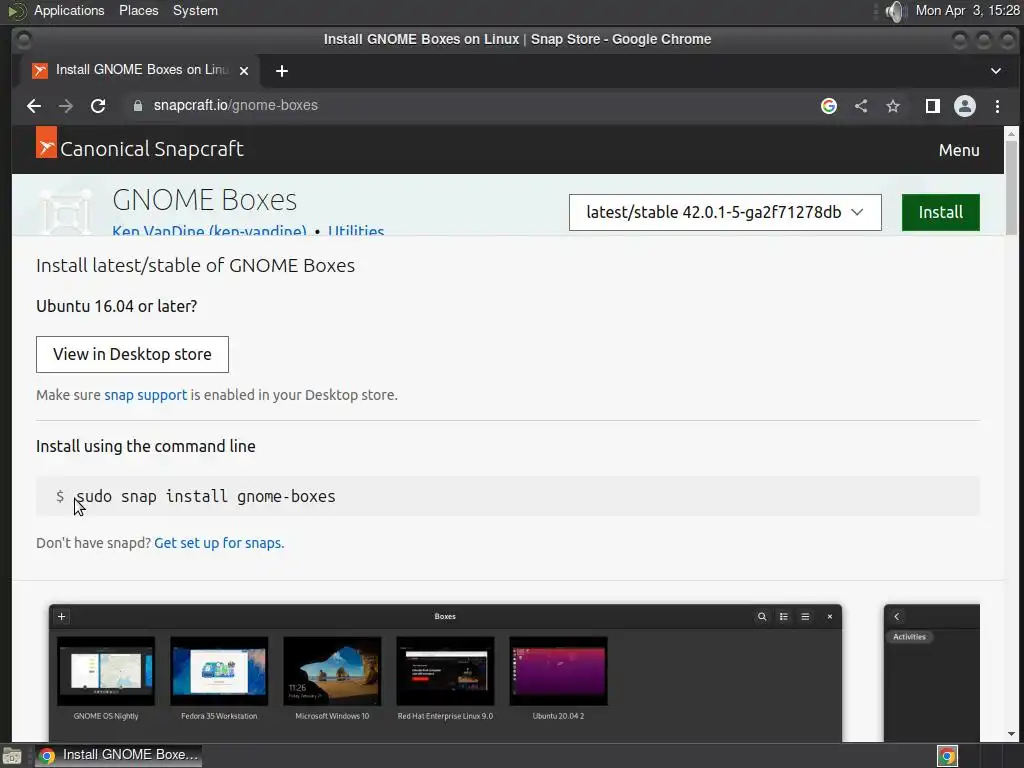The height and width of the screenshot is (768, 1024).
Task: Open the latest/stable channel dropdown
Action: (x=725, y=212)
